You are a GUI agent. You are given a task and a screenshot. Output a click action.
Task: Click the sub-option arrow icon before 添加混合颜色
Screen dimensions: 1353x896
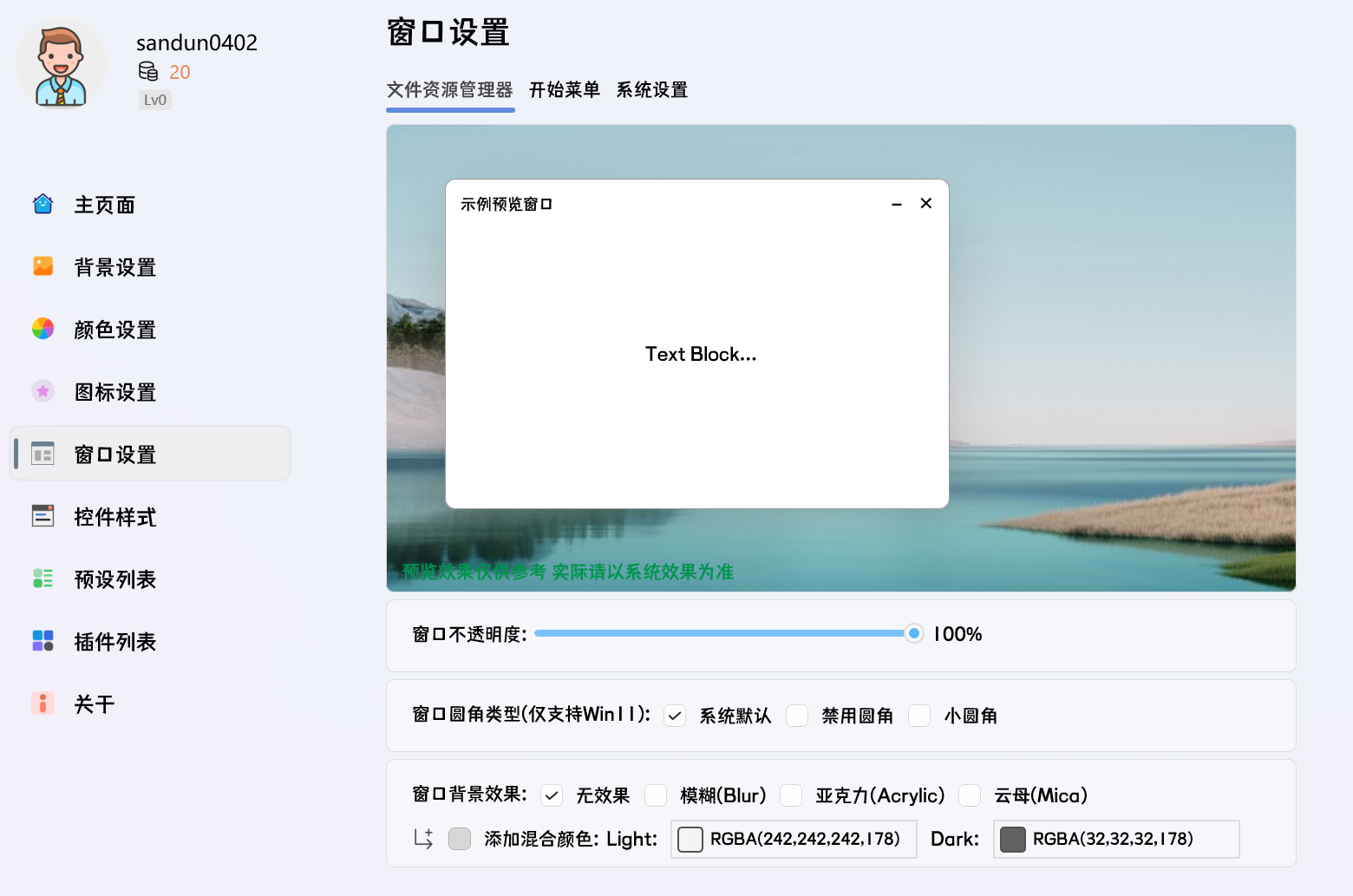423,839
